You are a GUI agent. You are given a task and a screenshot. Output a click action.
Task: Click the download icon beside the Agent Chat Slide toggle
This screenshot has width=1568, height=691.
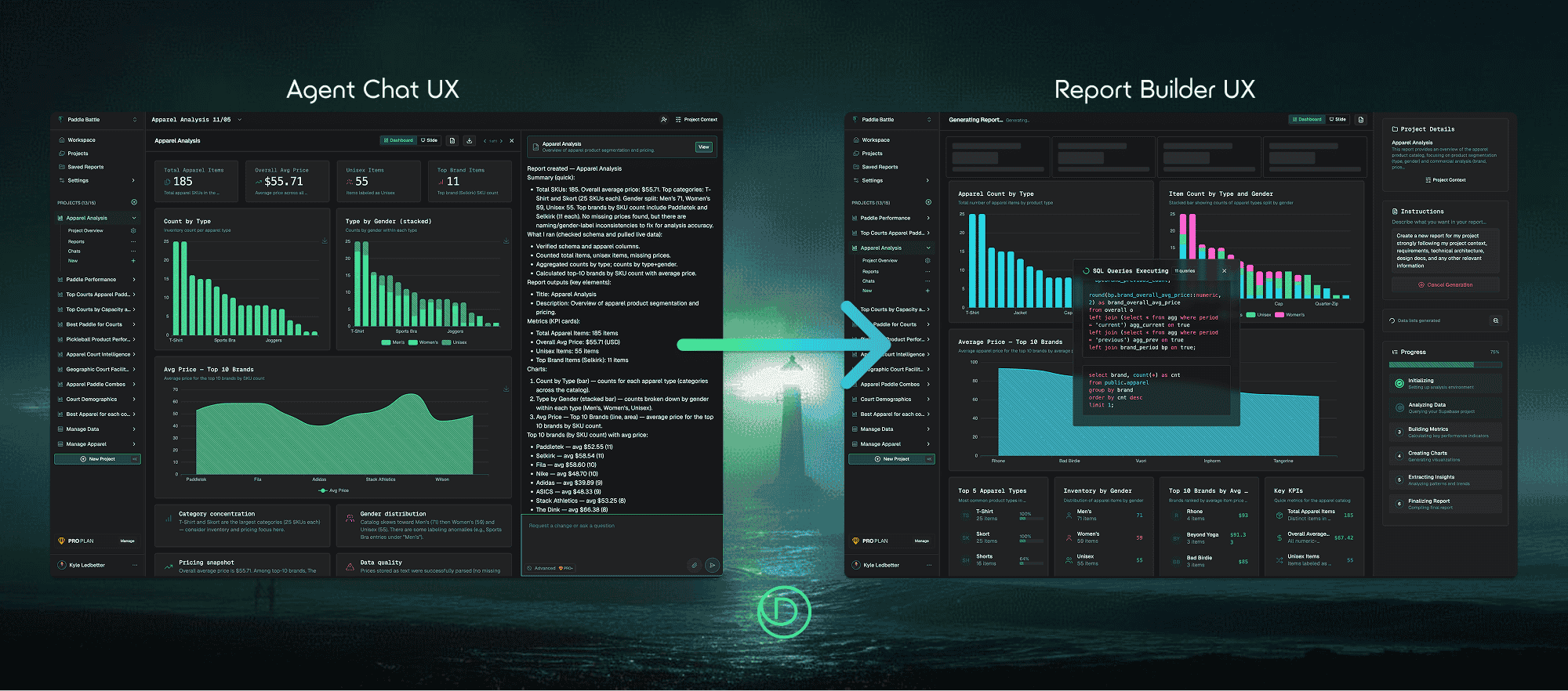pos(469,141)
